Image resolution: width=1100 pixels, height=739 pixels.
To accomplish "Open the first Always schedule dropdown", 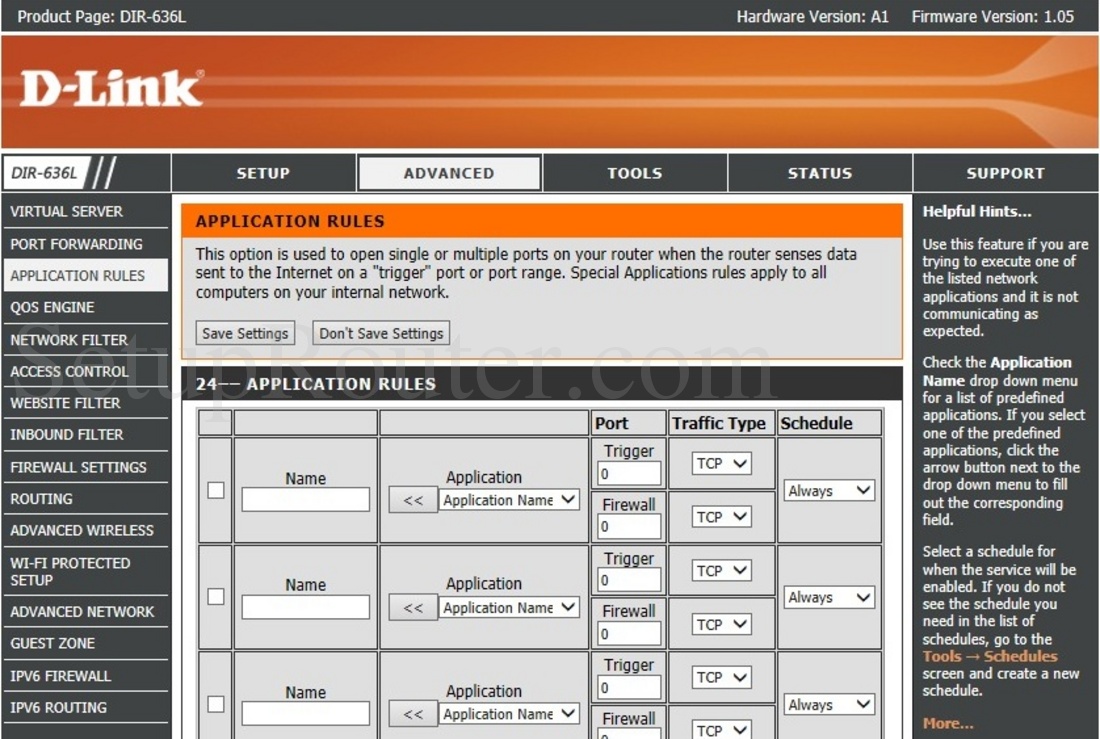I will coord(828,491).
